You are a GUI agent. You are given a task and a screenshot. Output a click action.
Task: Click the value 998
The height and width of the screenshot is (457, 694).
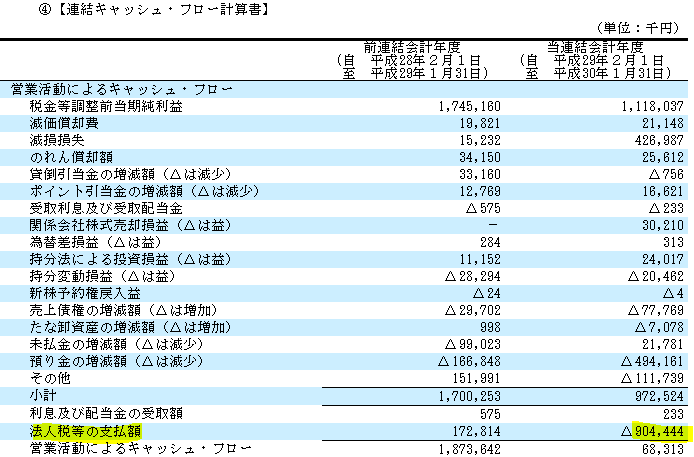(x=490, y=327)
